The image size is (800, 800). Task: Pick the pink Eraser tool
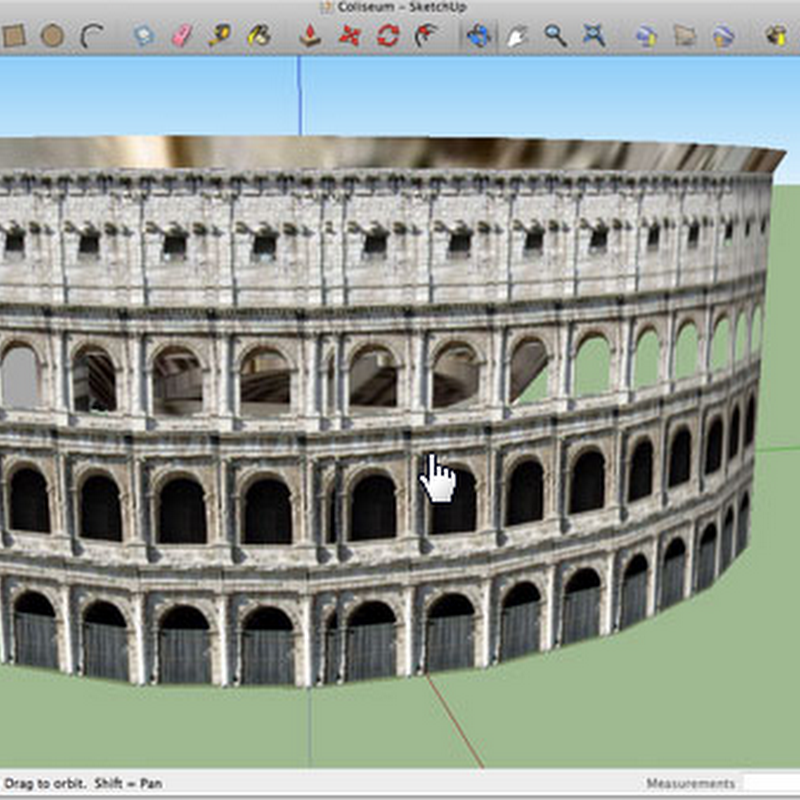[181, 36]
